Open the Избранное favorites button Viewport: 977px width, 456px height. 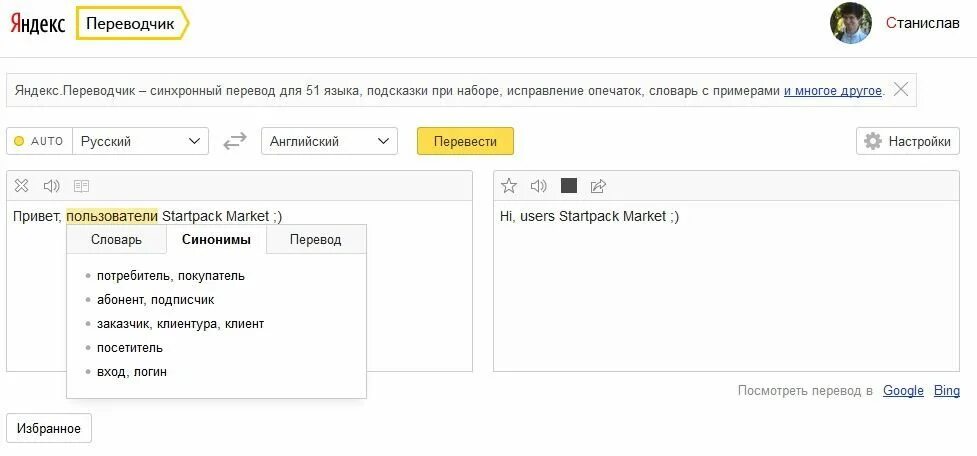(49, 429)
